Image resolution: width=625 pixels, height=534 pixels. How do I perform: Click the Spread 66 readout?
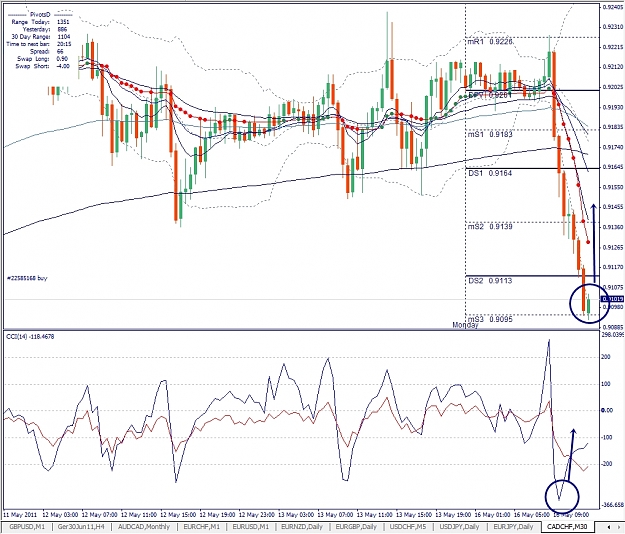47,51
